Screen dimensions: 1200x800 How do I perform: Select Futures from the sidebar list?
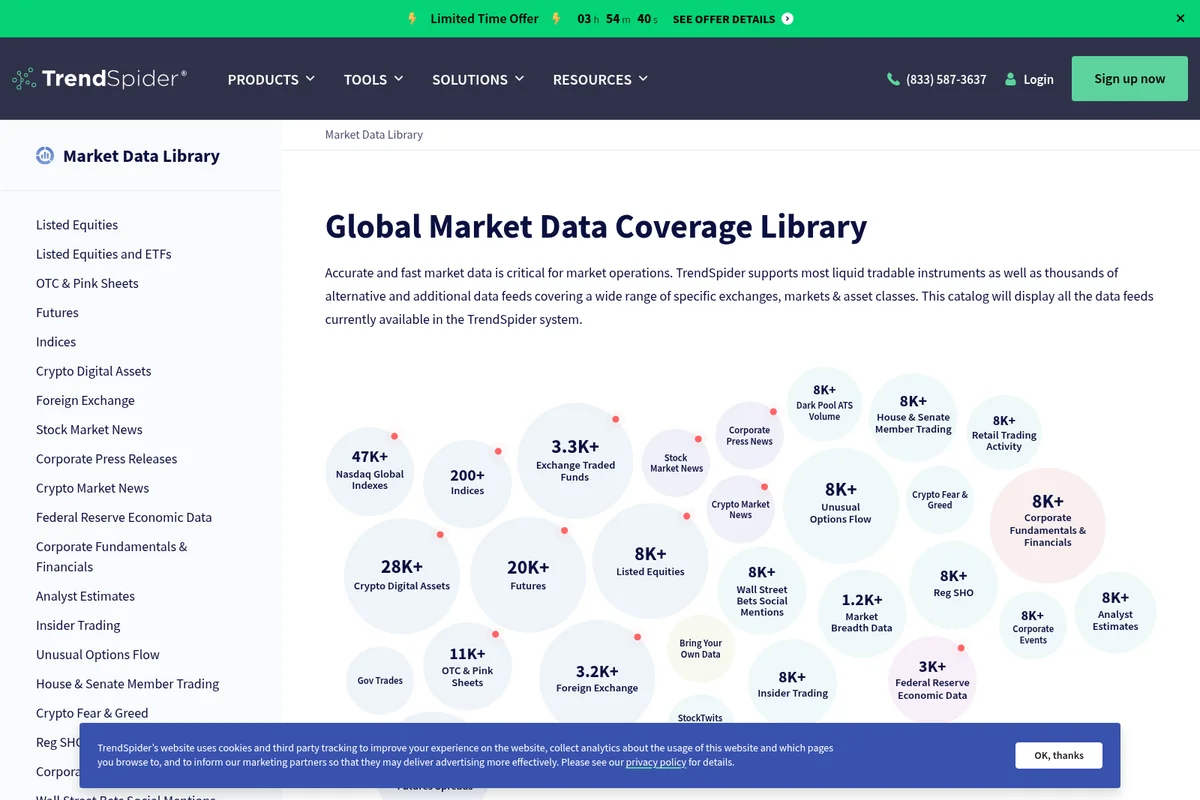[57, 312]
